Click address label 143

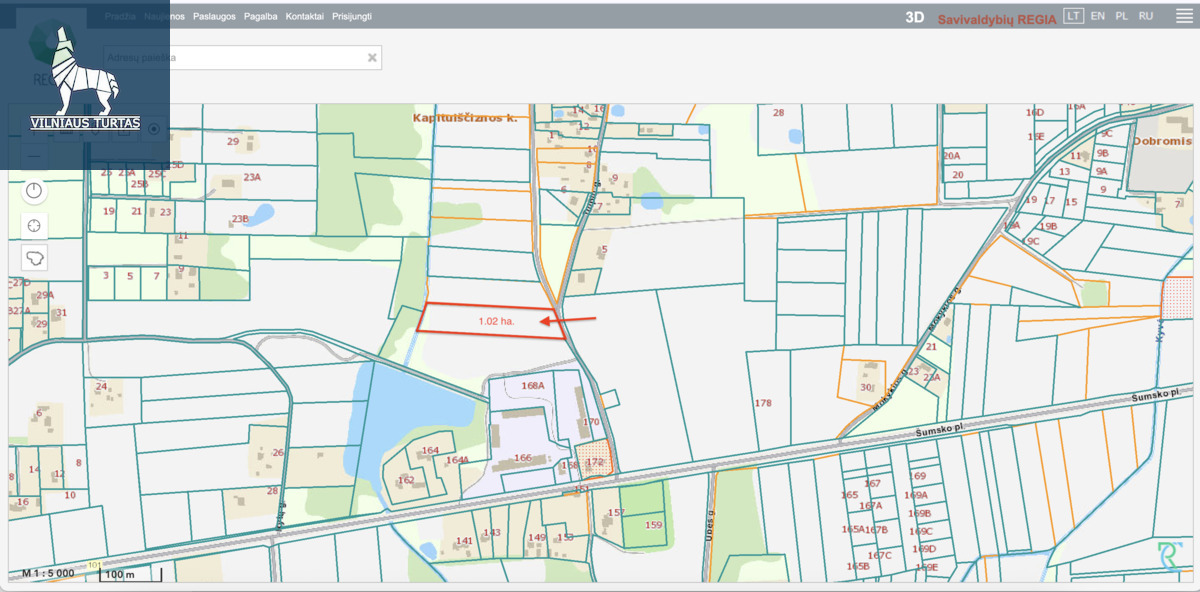click(492, 532)
